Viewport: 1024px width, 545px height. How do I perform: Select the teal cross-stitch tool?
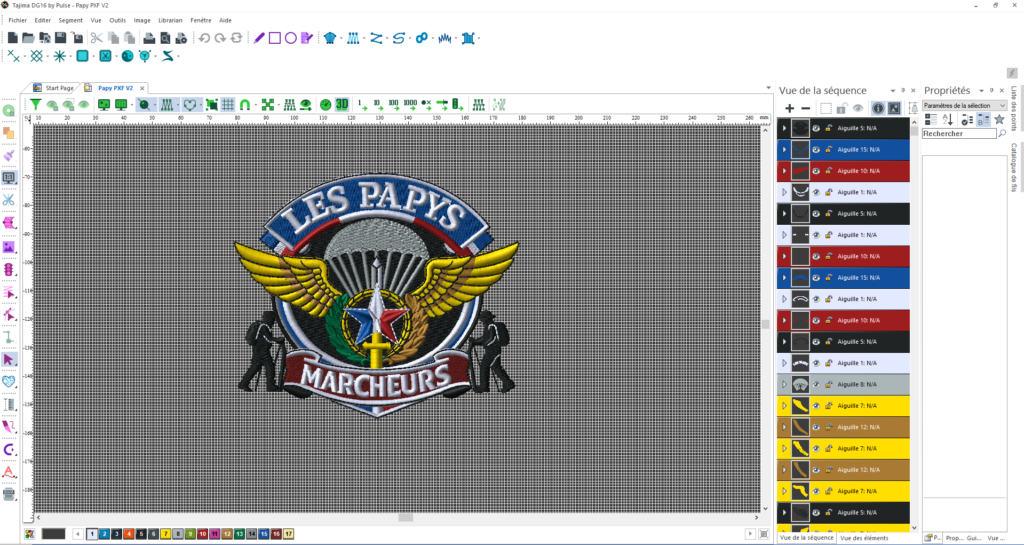point(37,56)
